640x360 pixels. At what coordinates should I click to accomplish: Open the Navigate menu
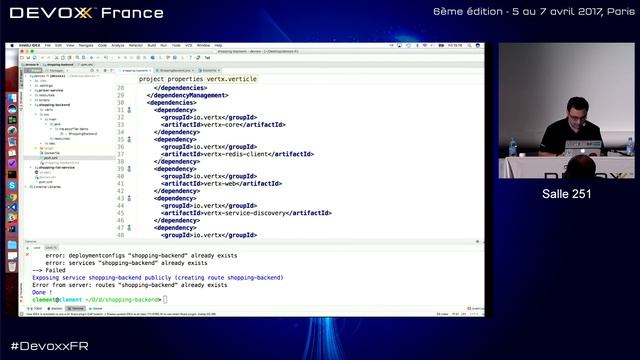(86, 45)
